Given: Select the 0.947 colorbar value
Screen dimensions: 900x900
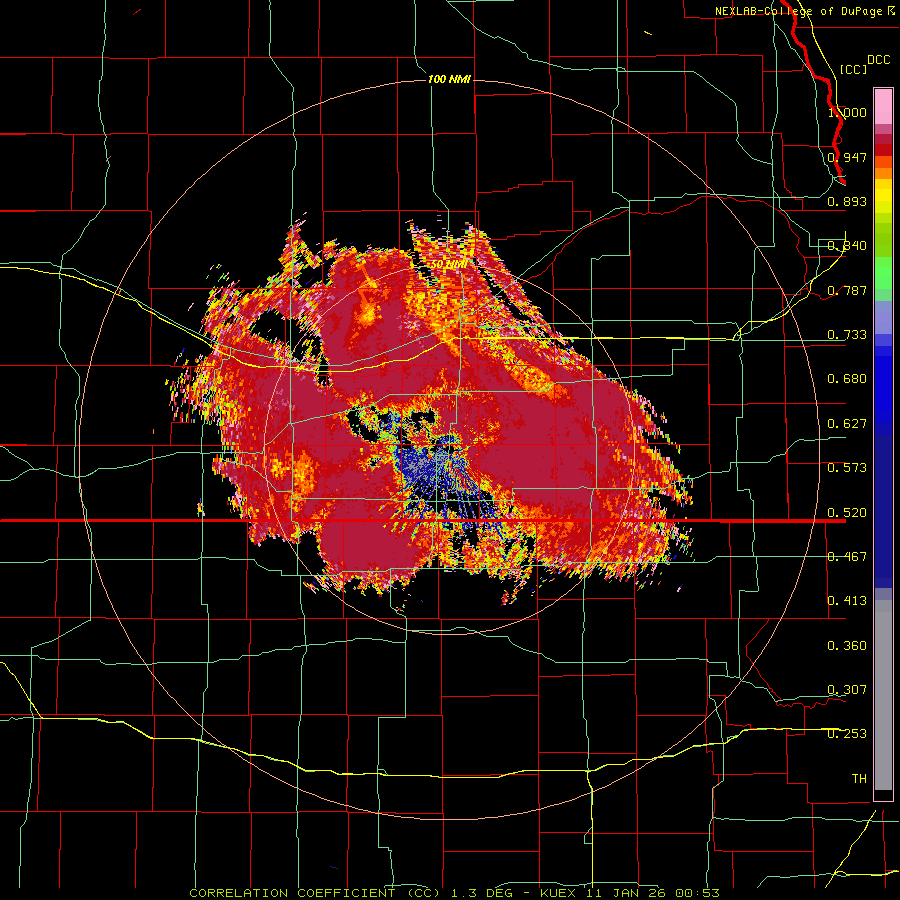Looking at the screenshot, I should (847, 157).
